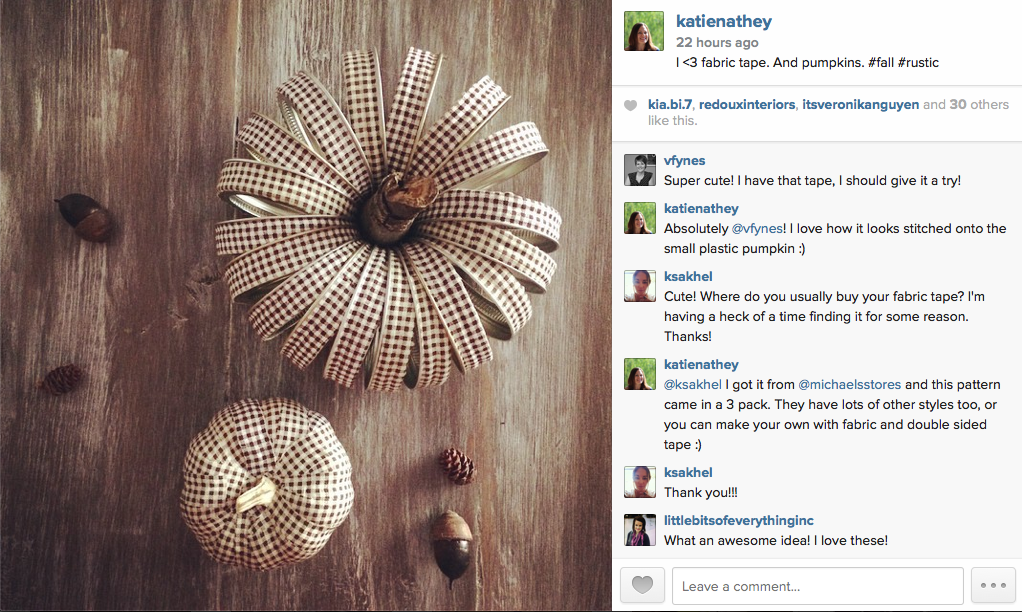Click the @michaelsstores mention
This screenshot has width=1022, height=612.
[x=849, y=385]
